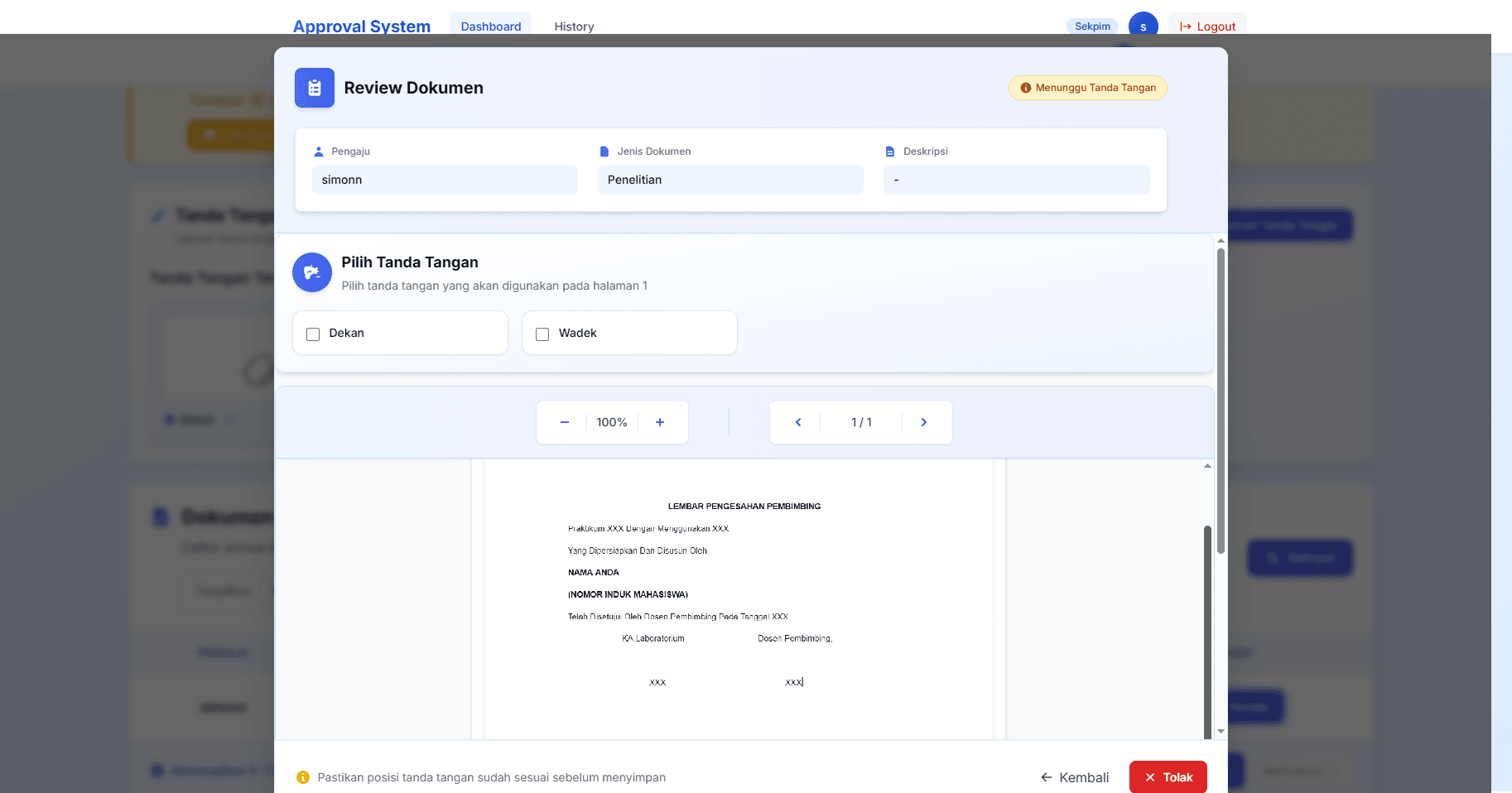The image size is (1512, 793).
Task: Click the person icon next to Pengaju
Action: click(x=318, y=151)
